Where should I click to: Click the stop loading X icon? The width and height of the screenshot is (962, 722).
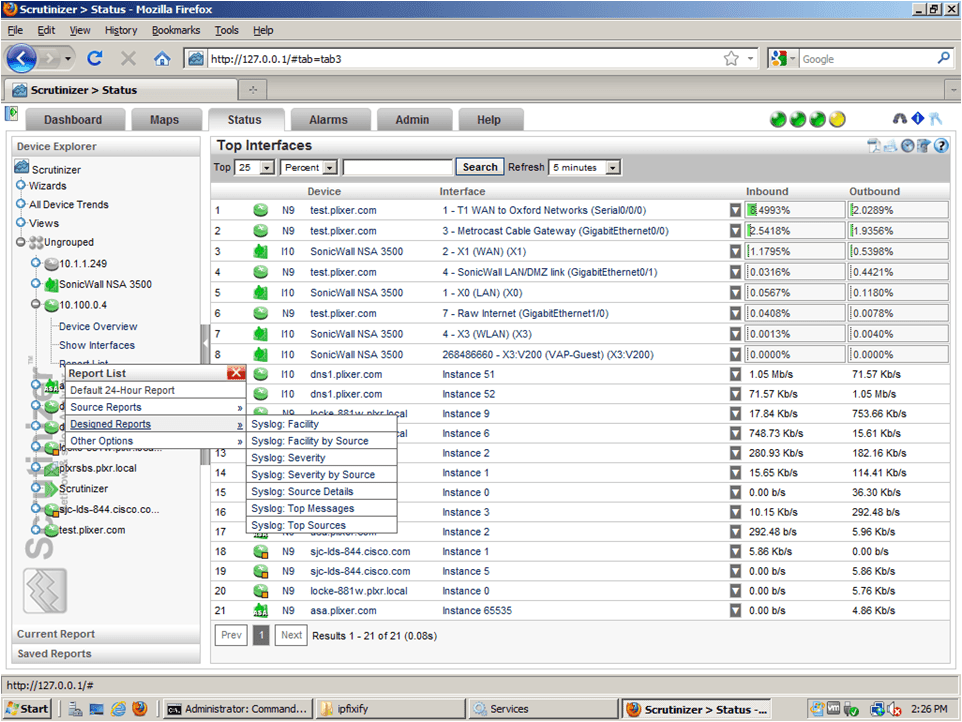pos(128,58)
